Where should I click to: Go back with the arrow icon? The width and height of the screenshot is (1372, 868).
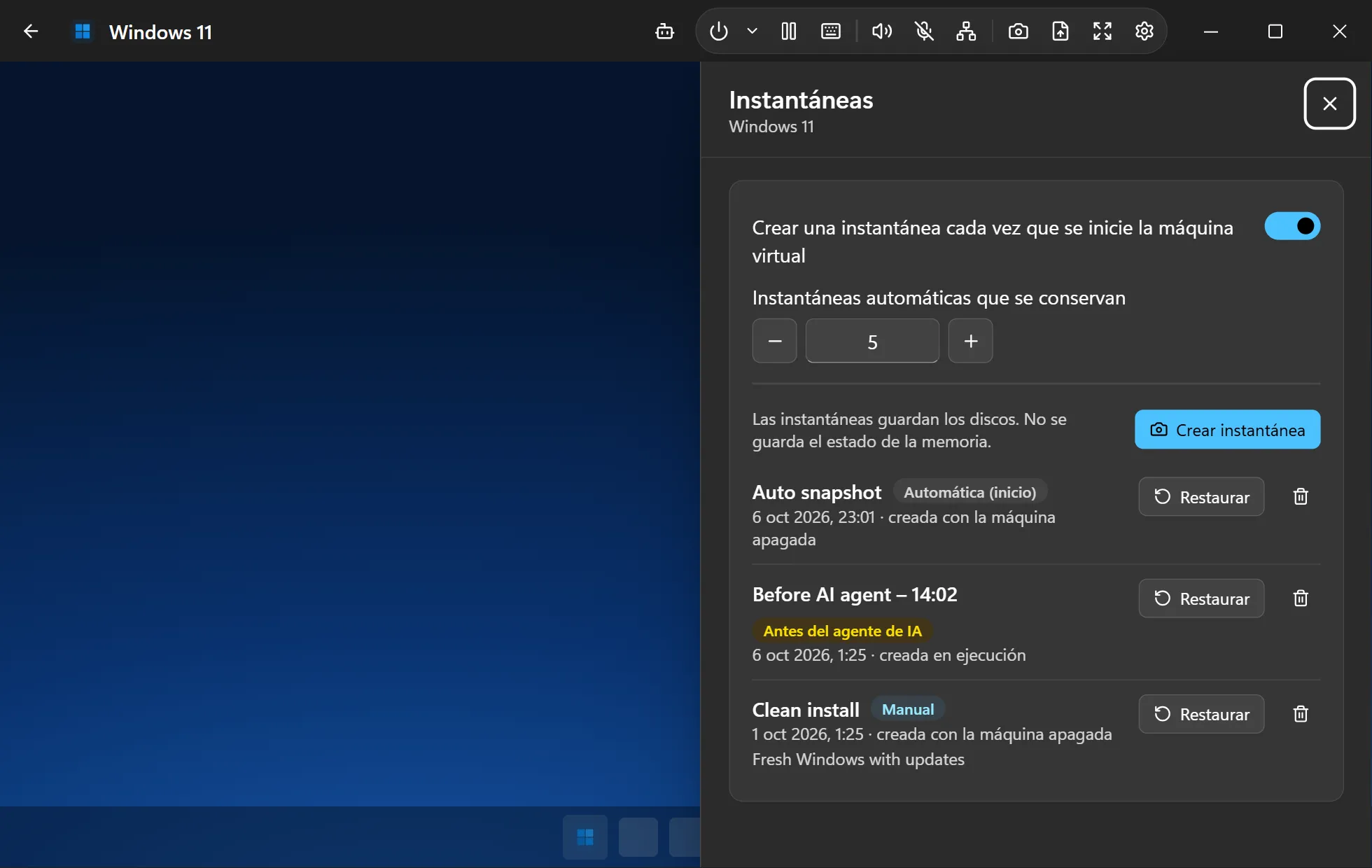tap(31, 31)
